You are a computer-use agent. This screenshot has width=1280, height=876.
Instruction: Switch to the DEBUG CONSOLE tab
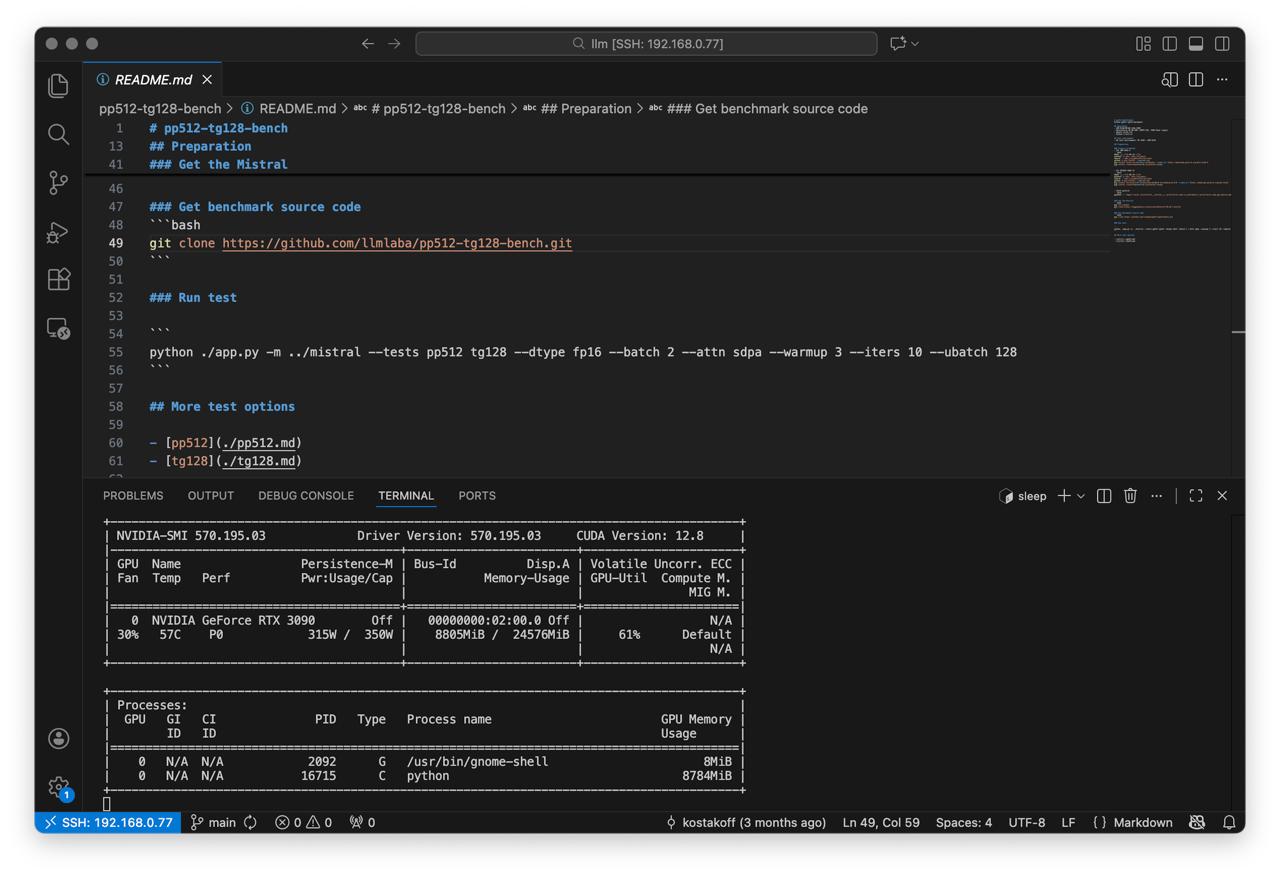[305, 496]
